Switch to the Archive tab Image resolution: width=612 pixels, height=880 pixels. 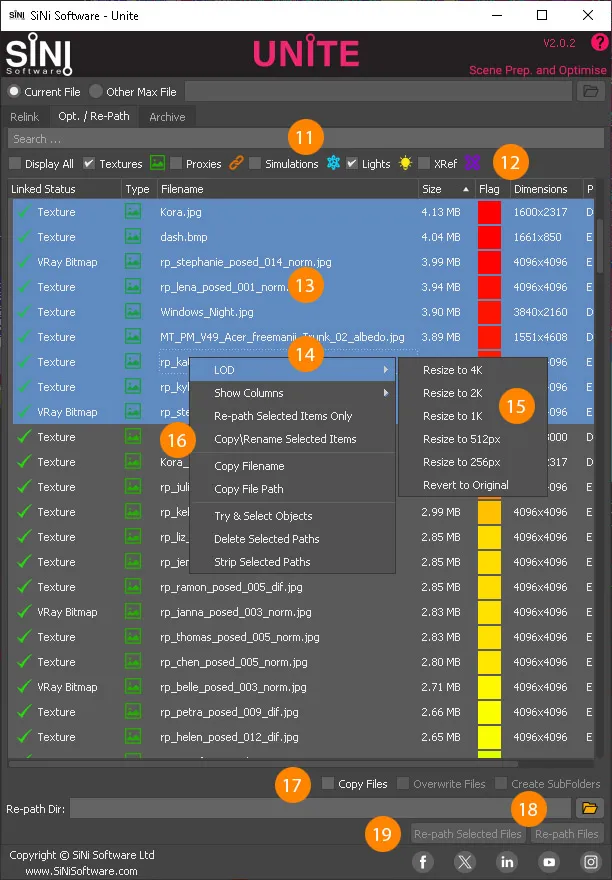(x=167, y=117)
